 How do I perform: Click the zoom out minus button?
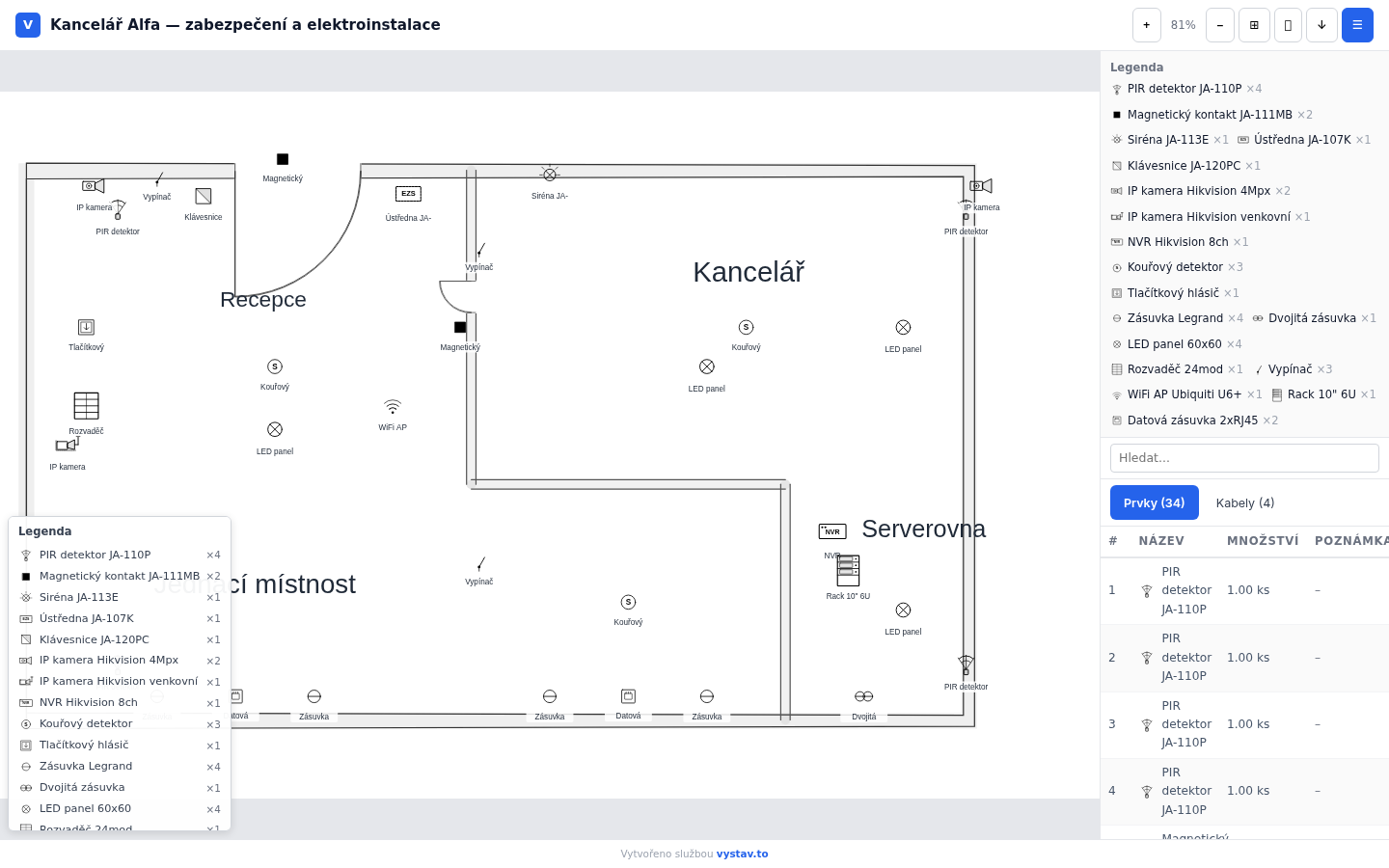[x=1219, y=25]
